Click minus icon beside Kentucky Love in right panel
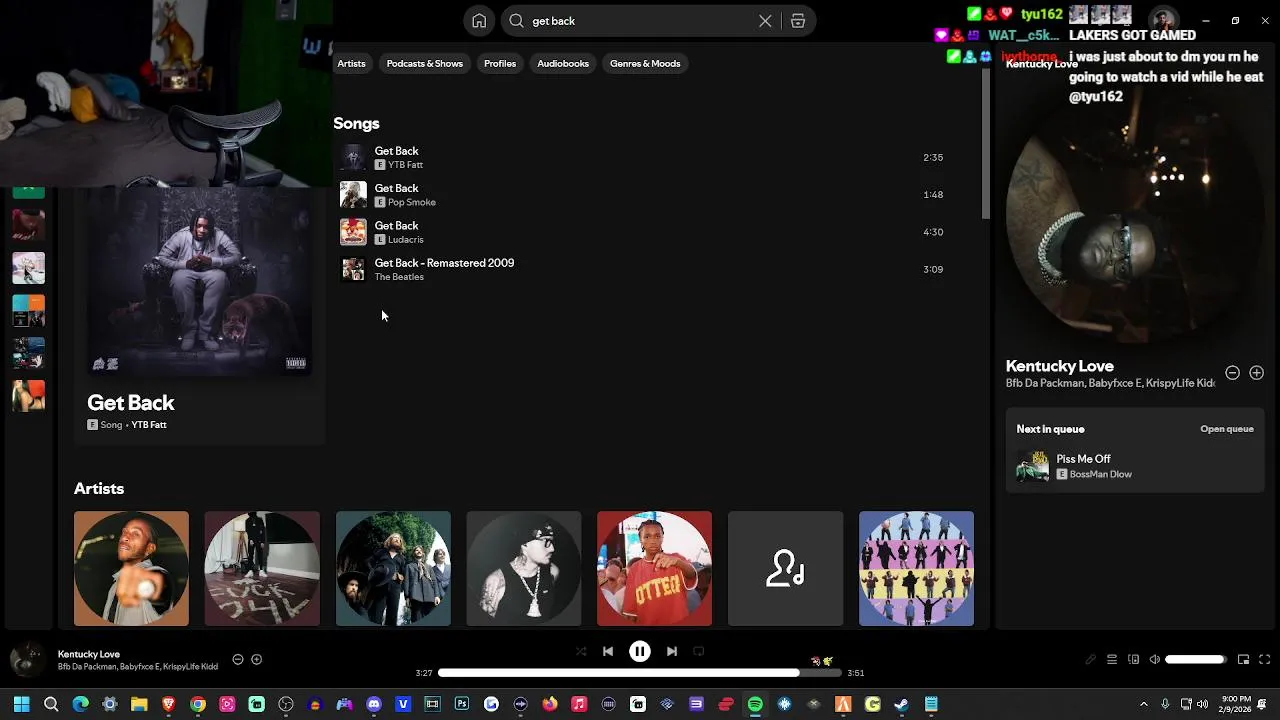This screenshot has height=720, width=1280. coord(1232,373)
